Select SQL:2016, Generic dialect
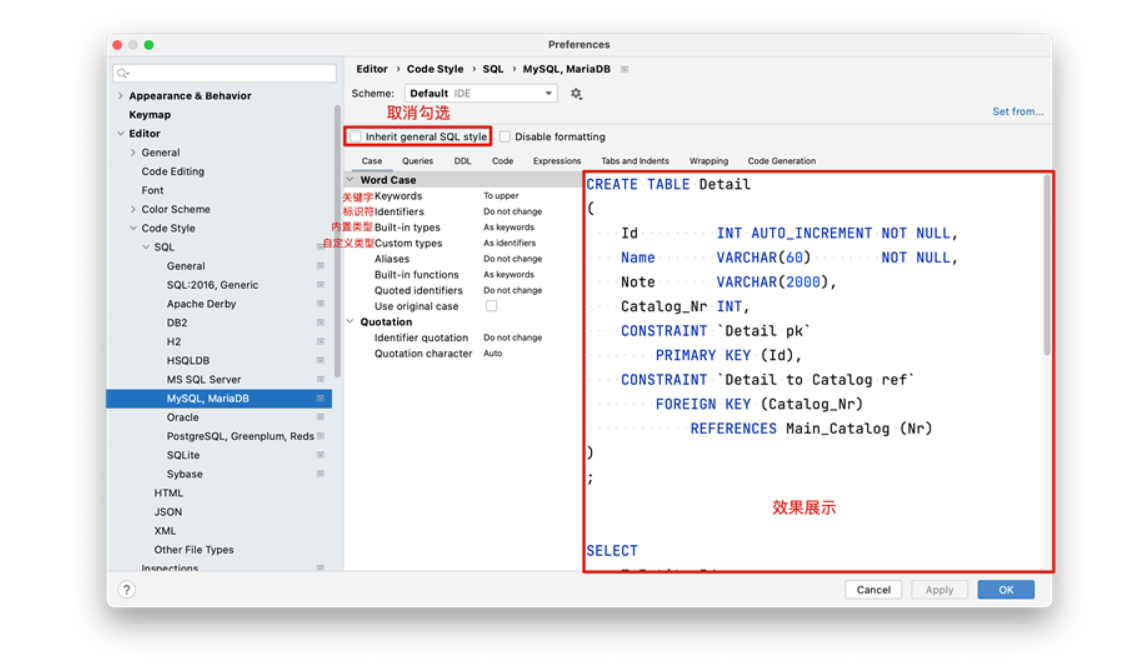The image size is (1145, 664). (x=212, y=285)
